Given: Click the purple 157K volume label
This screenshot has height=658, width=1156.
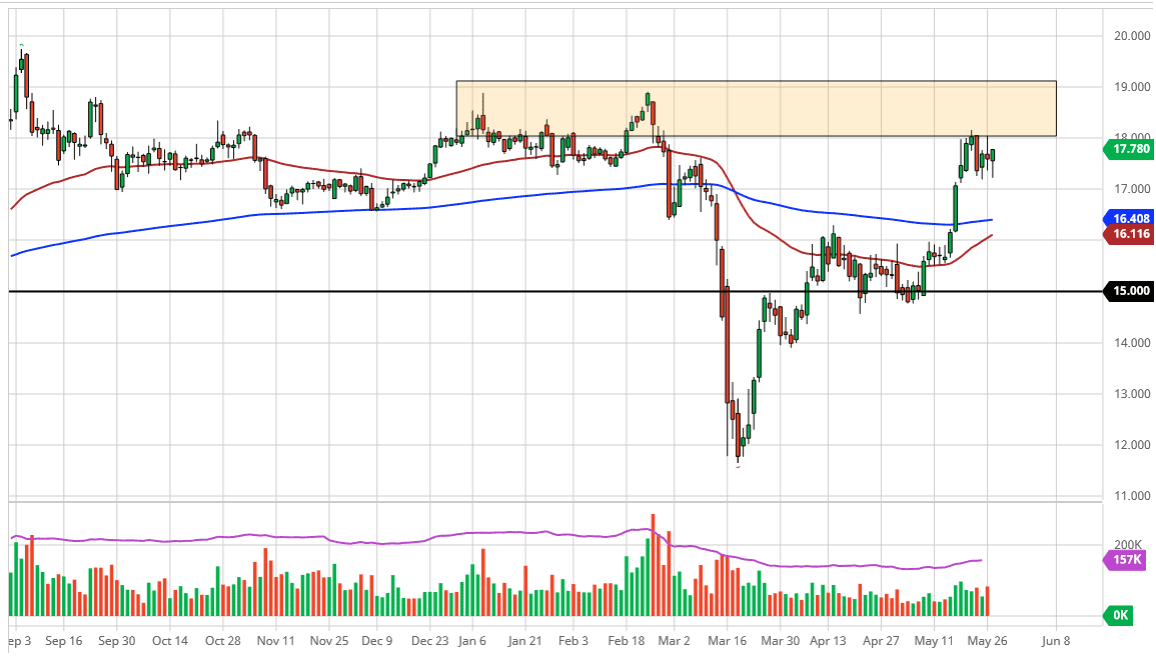Looking at the screenshot, I should click(x=1125, y=559).
